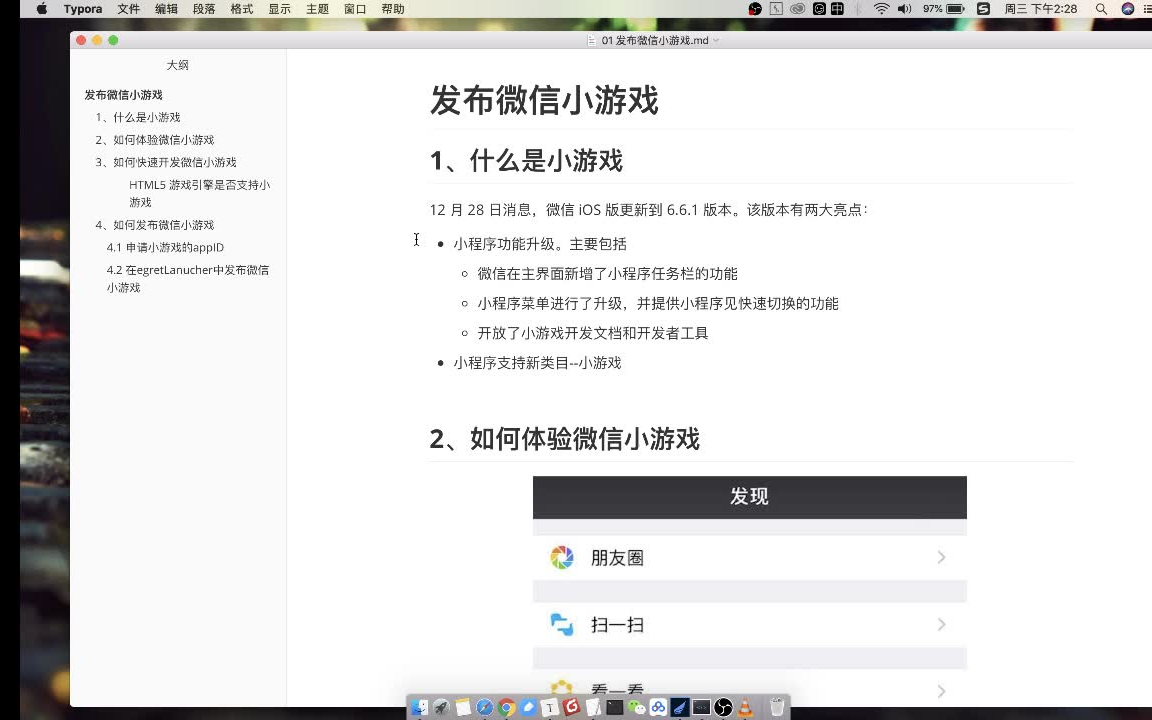Toggle the OBS status bar icon
Image resolution: width=1152 pixels, height=720 pixels.
pyautogui.click(x=756, y=9)
